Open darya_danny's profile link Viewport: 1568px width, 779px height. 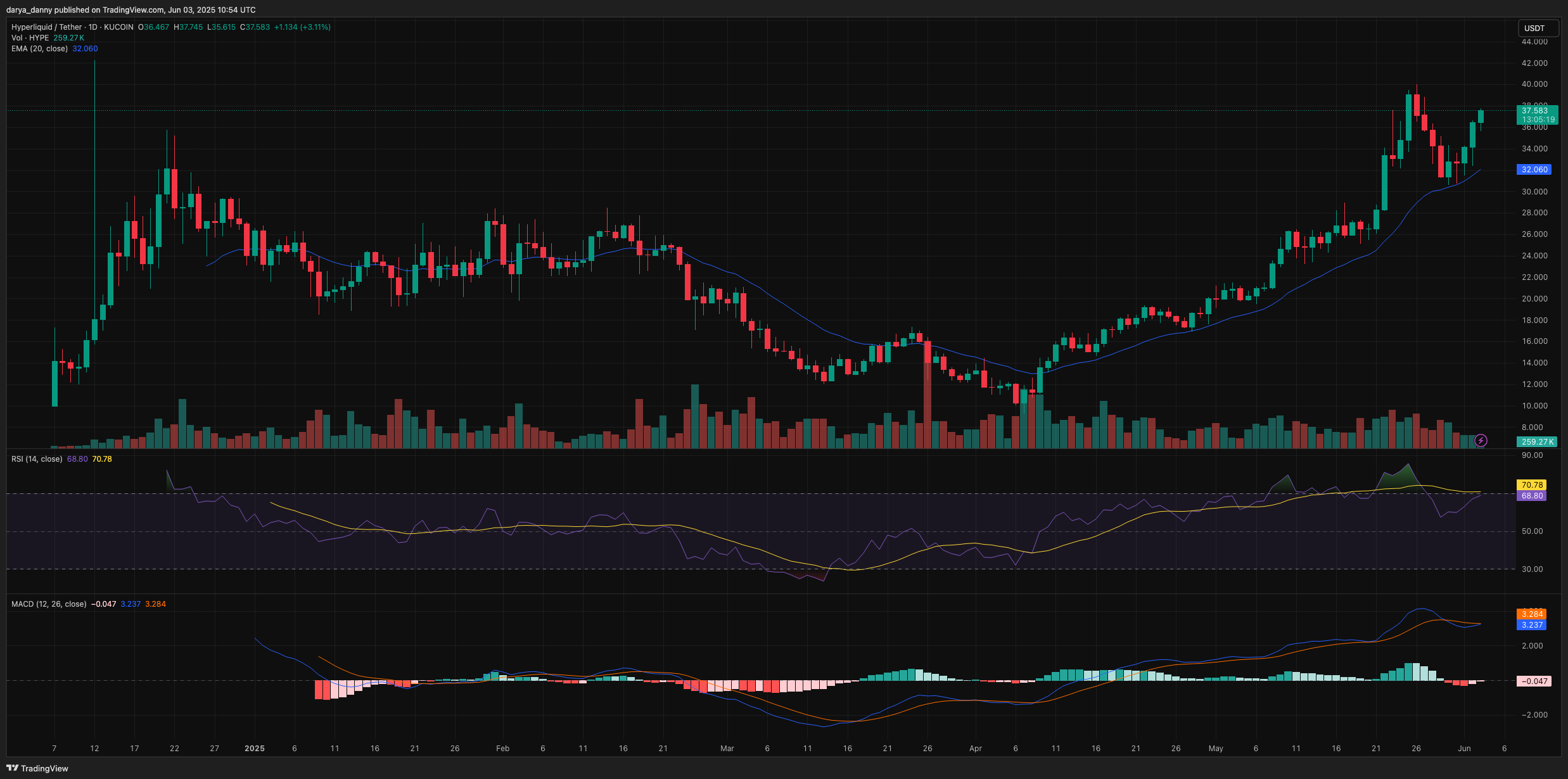pos(30,9)
